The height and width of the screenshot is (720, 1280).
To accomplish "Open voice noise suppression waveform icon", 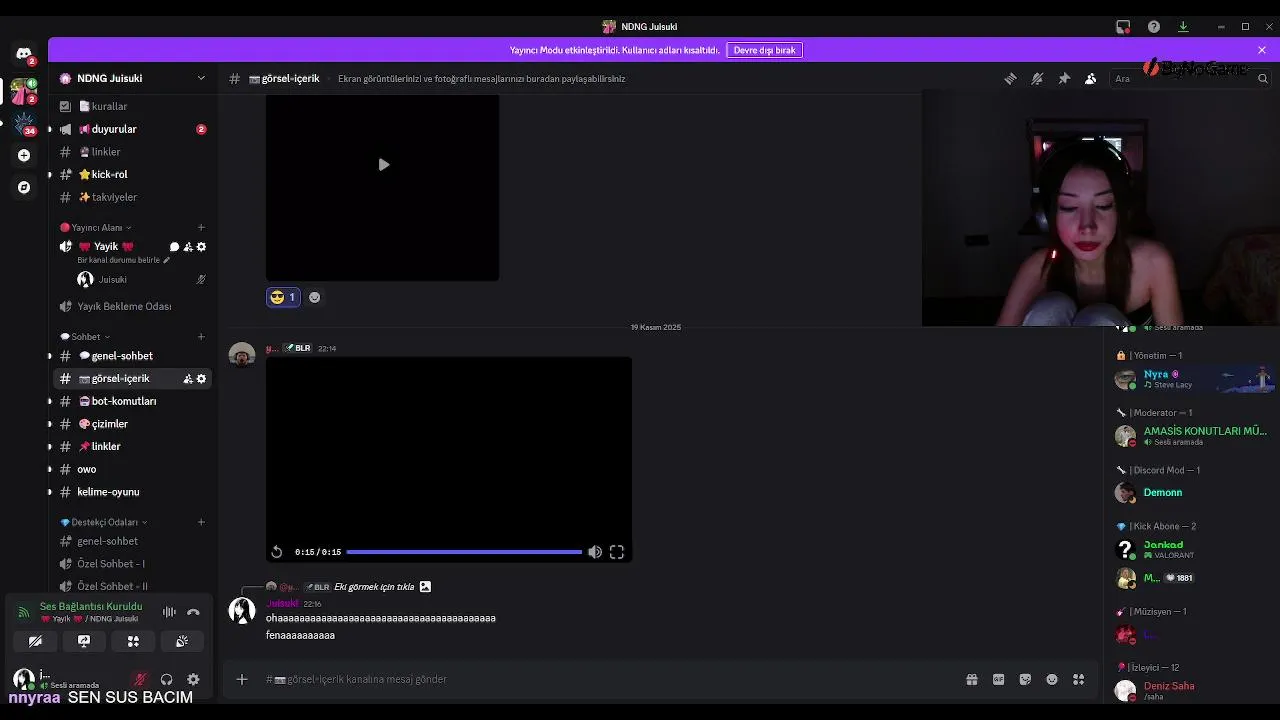I will [x=169, y=612].
